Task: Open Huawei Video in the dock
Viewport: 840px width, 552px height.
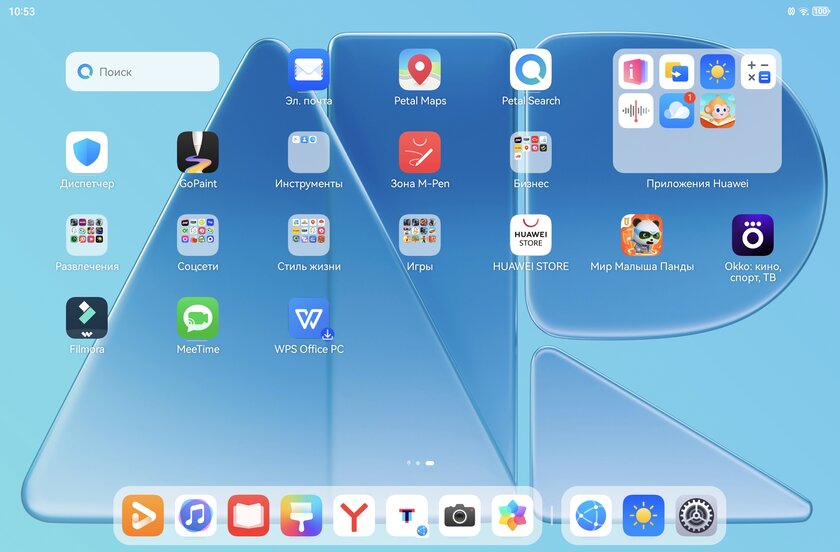Action: point(142,516)
